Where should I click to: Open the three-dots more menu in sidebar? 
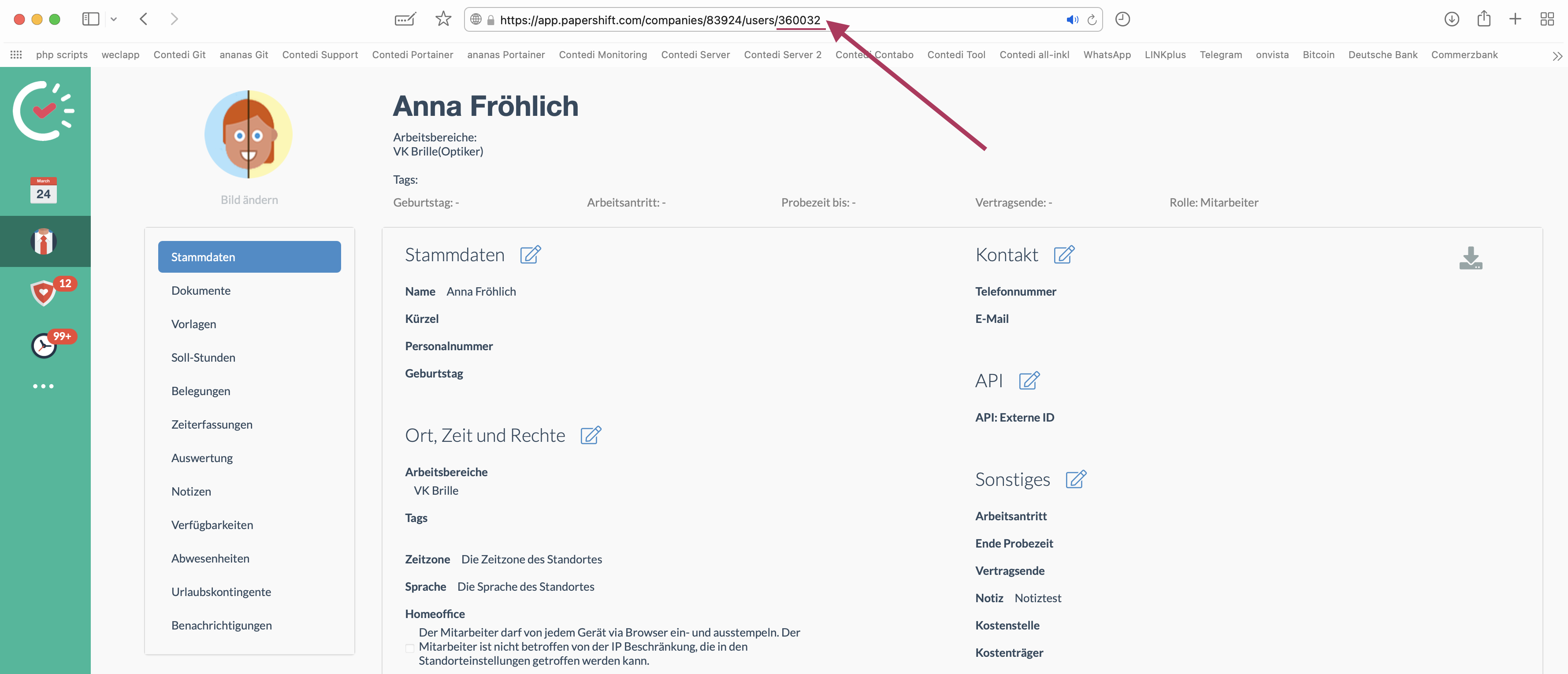(x=43, y=386)
